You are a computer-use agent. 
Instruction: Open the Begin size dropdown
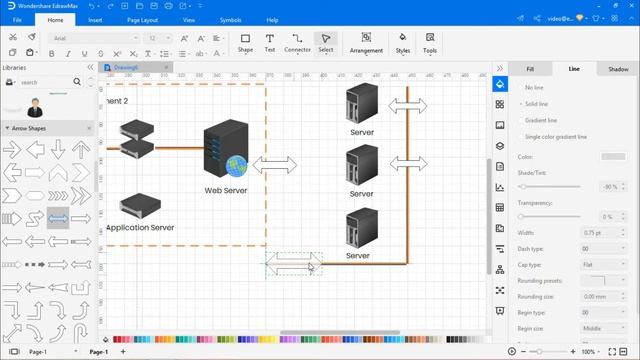click(603, 328)
